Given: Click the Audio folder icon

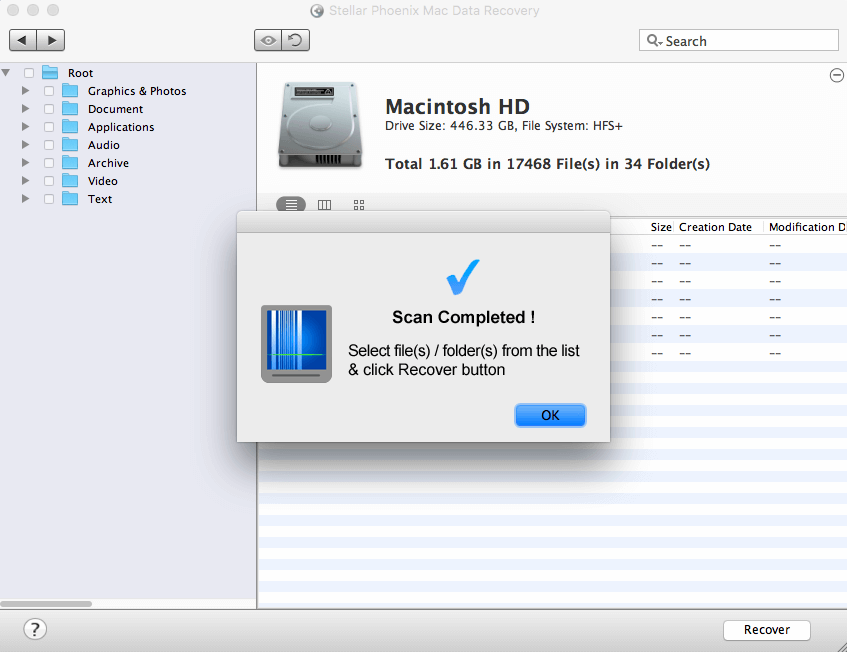Looking at the screenshot, I should tap(70, 145).
